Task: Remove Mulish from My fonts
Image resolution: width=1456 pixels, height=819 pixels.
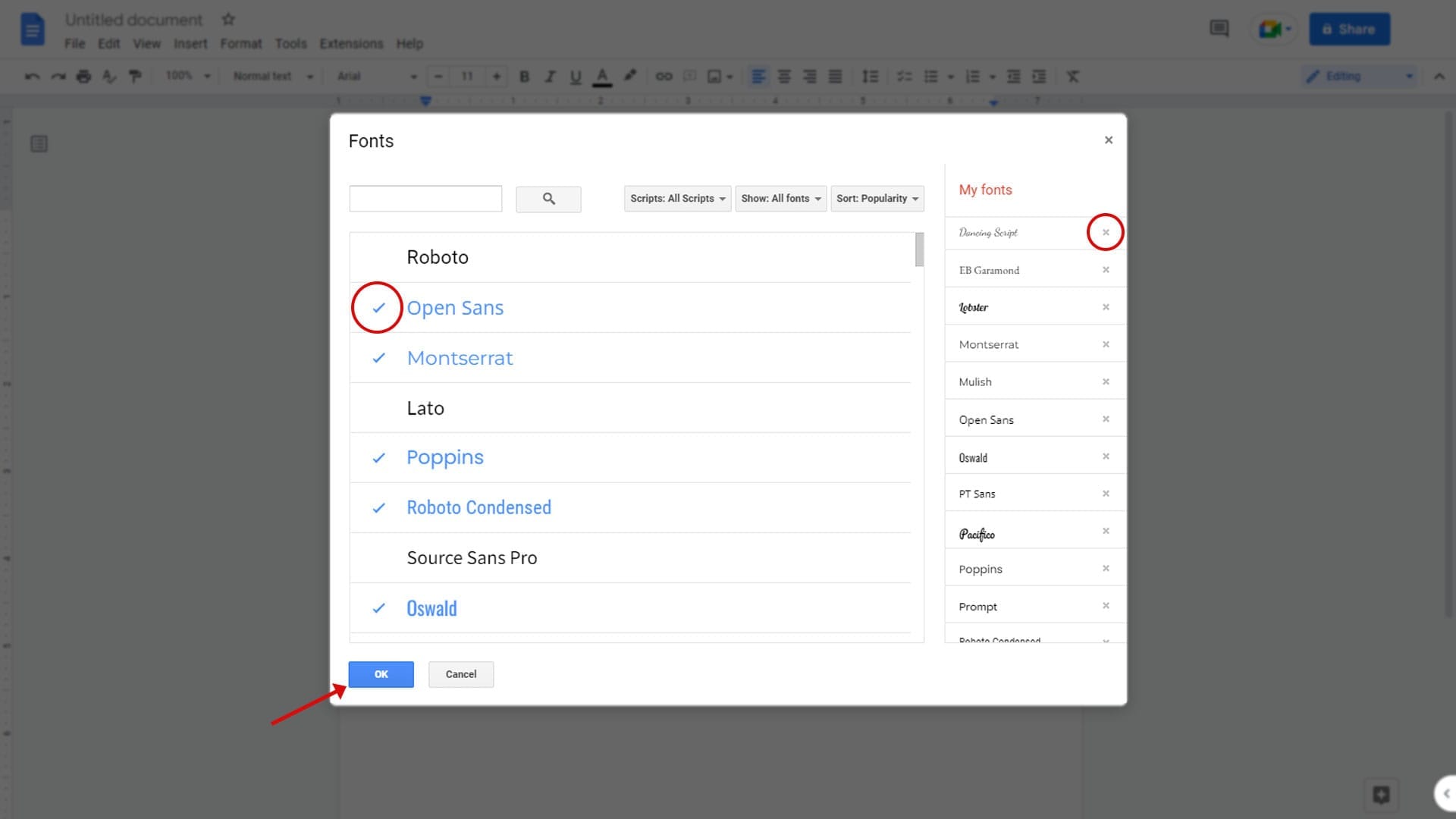Action: [1106, 381]
